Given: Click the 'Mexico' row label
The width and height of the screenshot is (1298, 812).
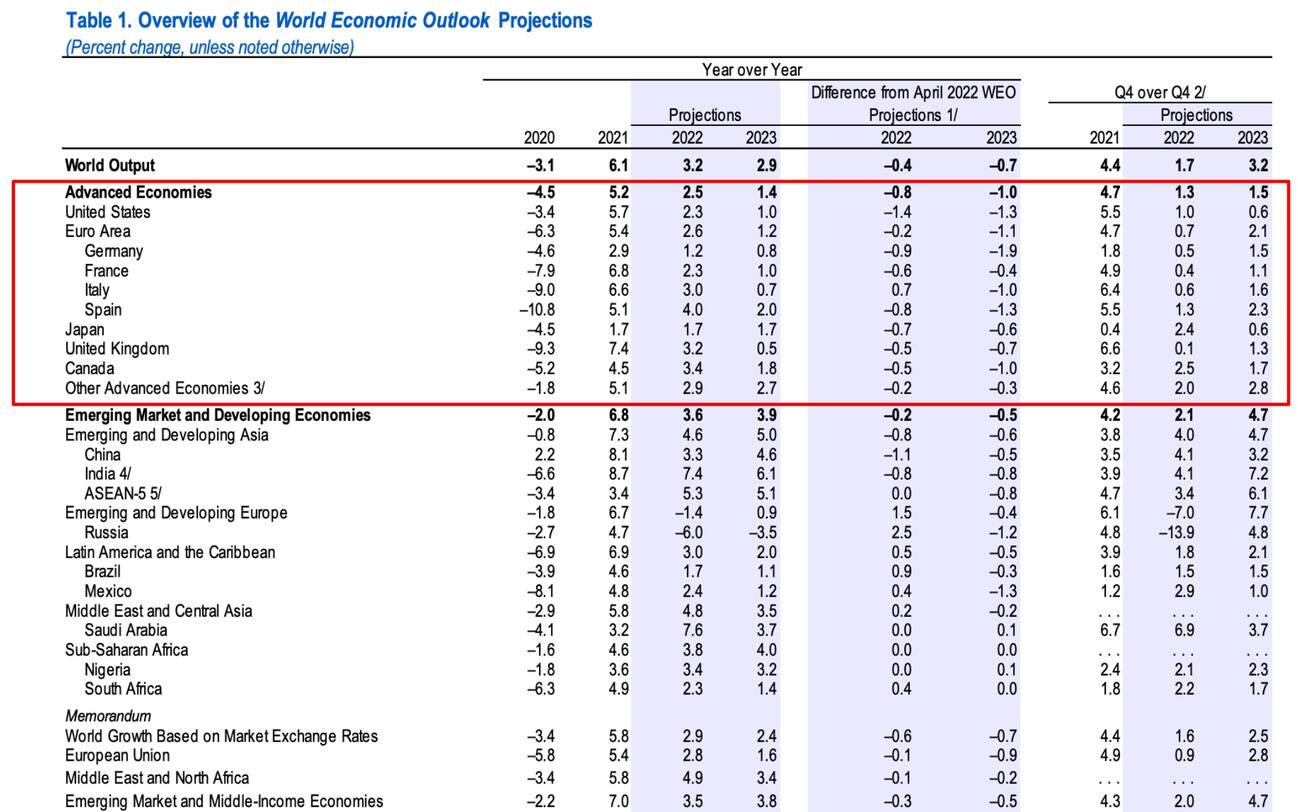Looking at the screenshot, I should [x=108, y=591].
